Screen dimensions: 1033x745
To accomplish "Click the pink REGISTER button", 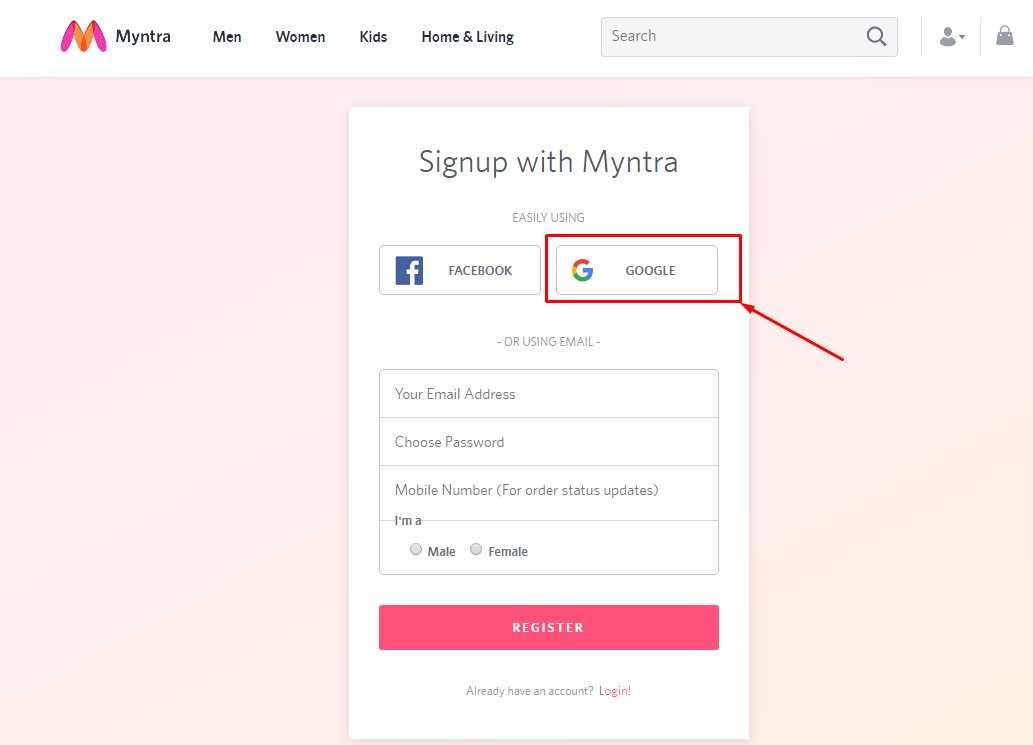I will (549, 627).
